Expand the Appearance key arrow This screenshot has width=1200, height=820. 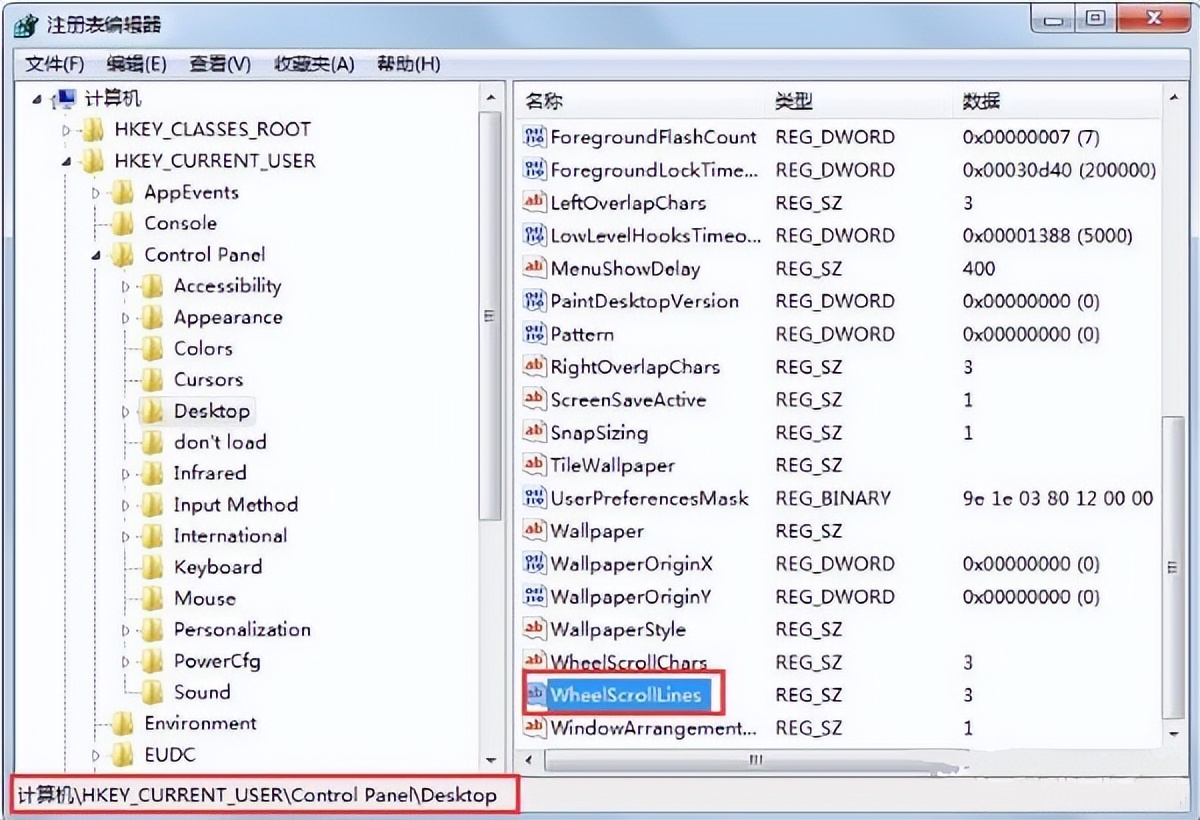pos(126,318)
